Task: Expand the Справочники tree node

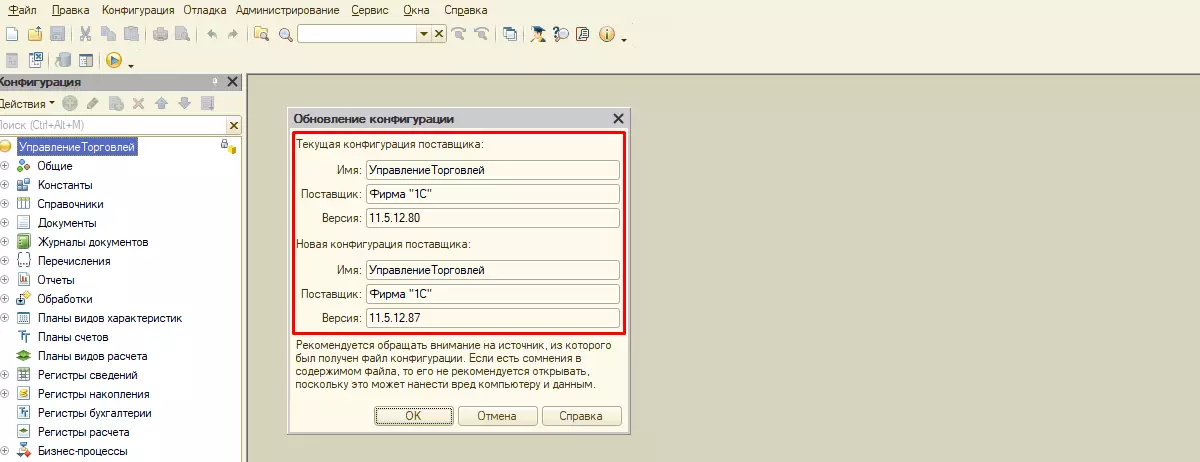Action: (x=4, y=204)
